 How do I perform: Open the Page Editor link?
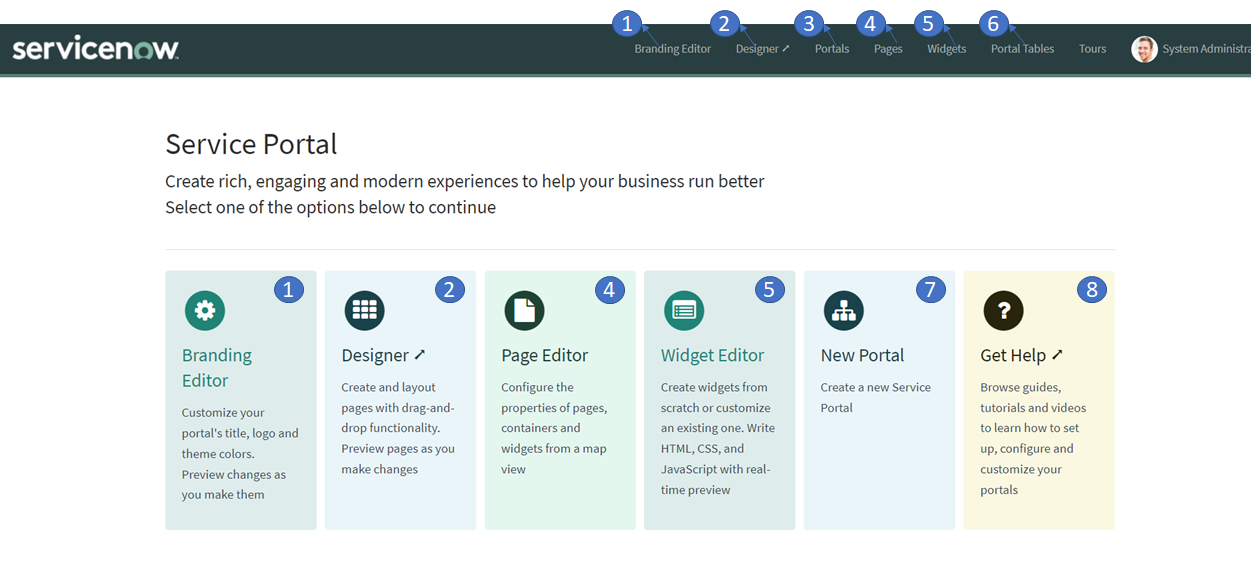coord(543,355)
